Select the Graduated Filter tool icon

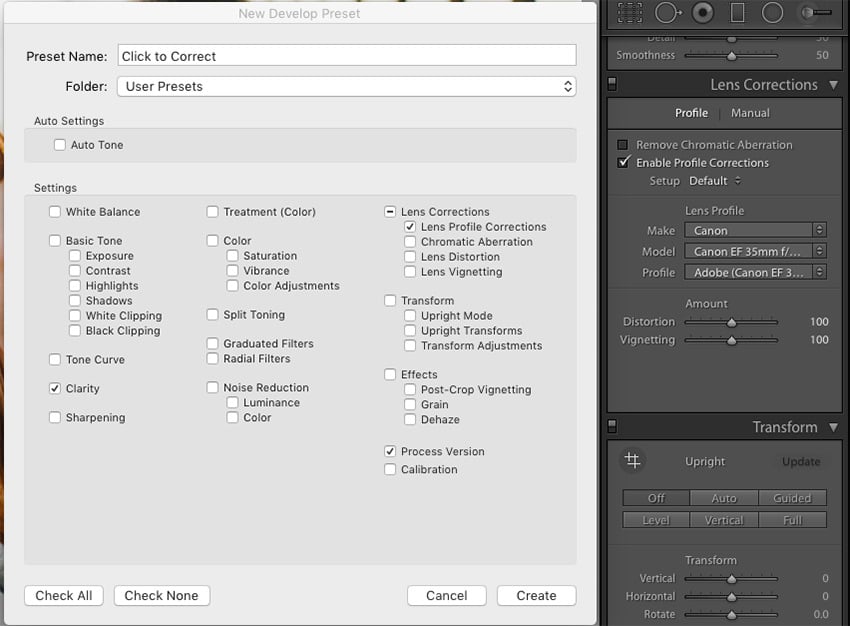[x=738, y=12]
